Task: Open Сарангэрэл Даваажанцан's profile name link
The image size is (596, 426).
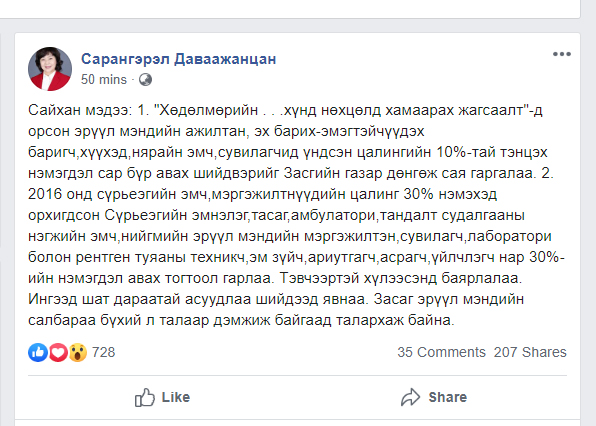Action: point(179,59)
